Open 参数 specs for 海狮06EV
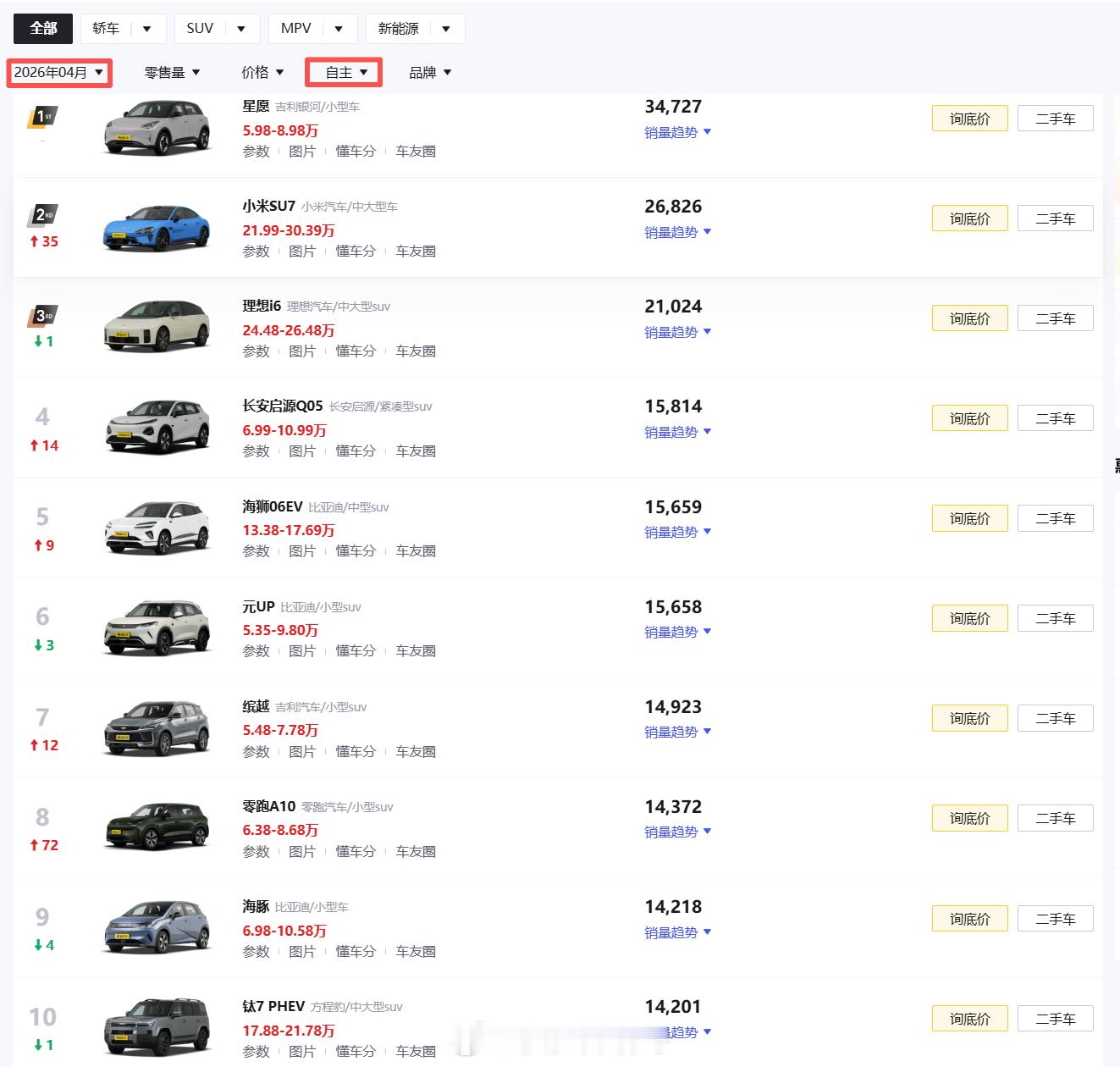This screenshot has height=1067, width=1120. [256, 551]
